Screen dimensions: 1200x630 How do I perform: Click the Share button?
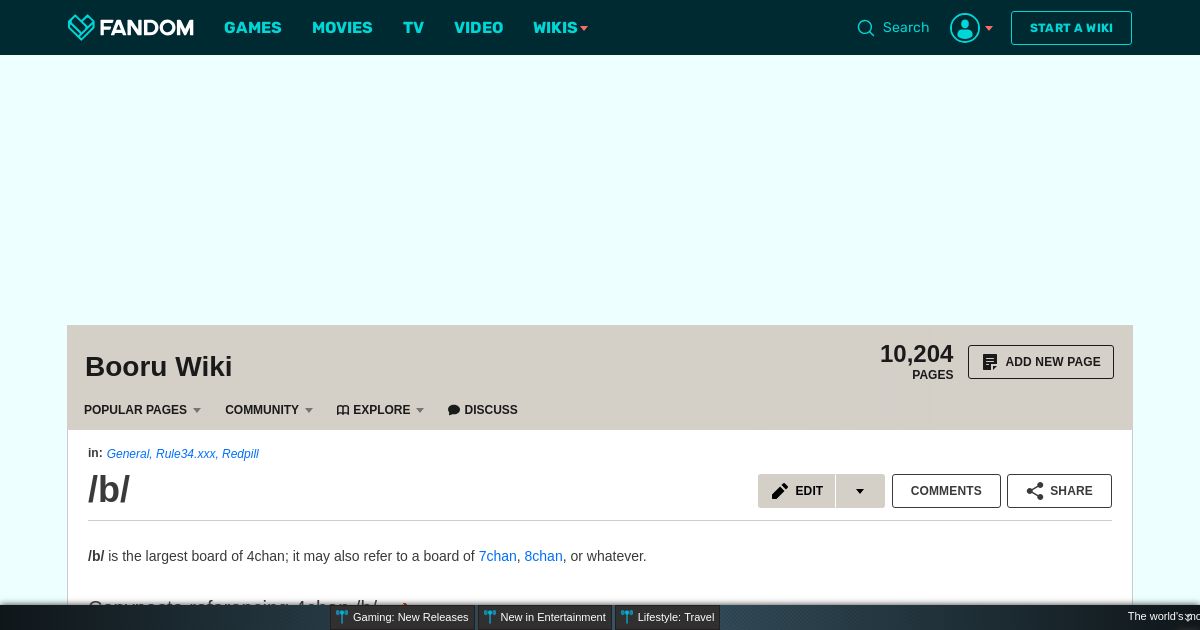pyautogui.click(x=1059, y=491)
